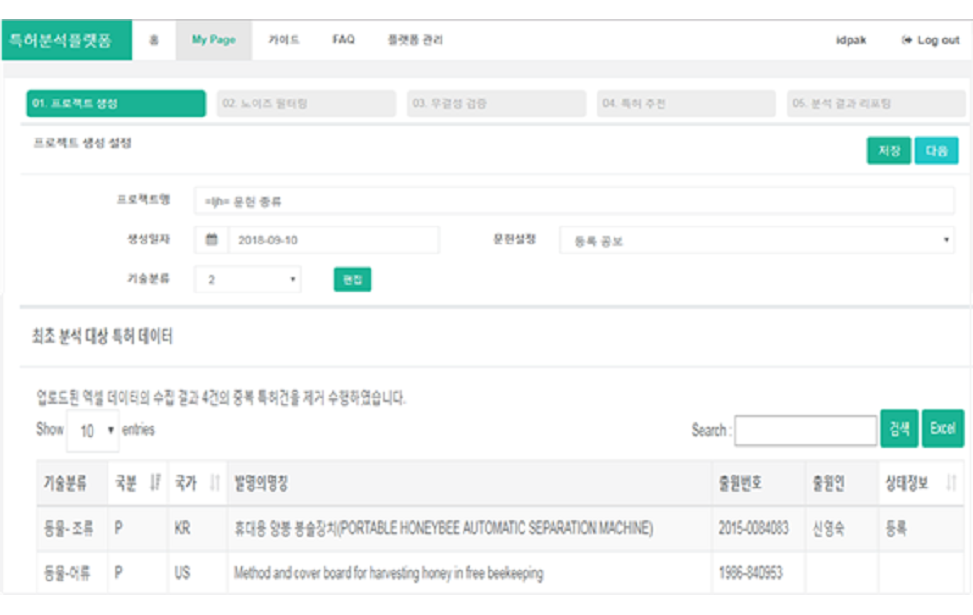This screenshot has height=615, width=973.
Task: Open the My Page menu
Action: click(213, 40)
